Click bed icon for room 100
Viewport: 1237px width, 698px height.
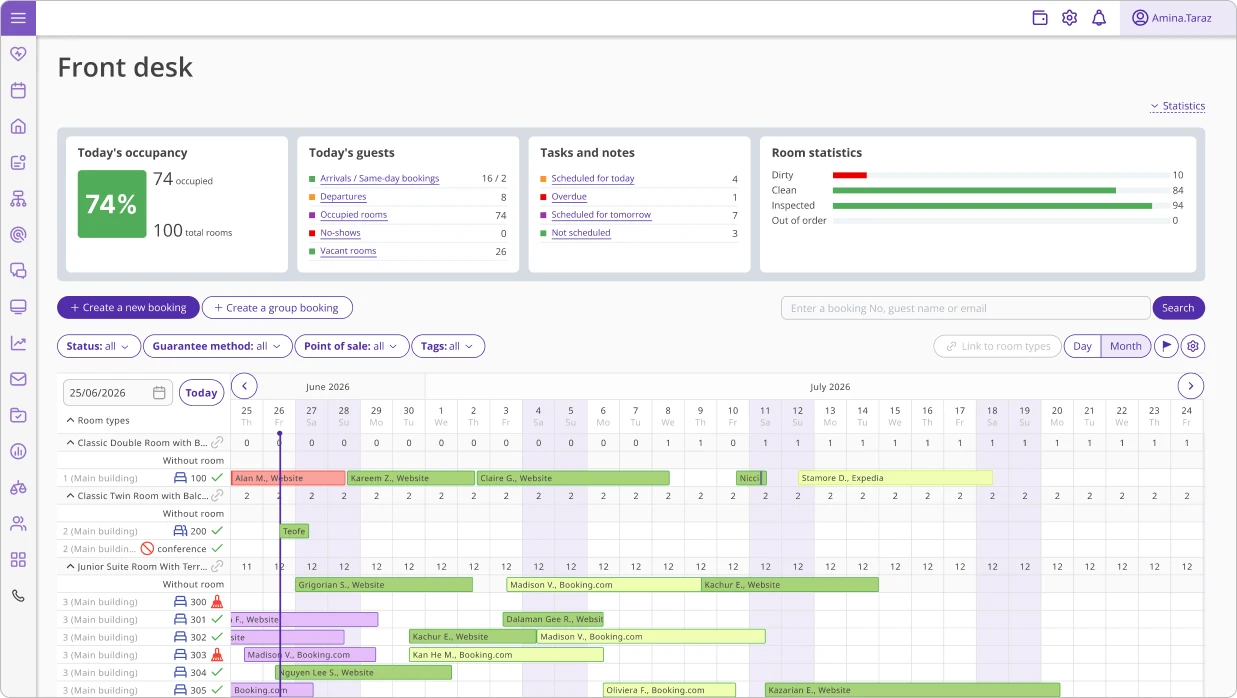180,478
